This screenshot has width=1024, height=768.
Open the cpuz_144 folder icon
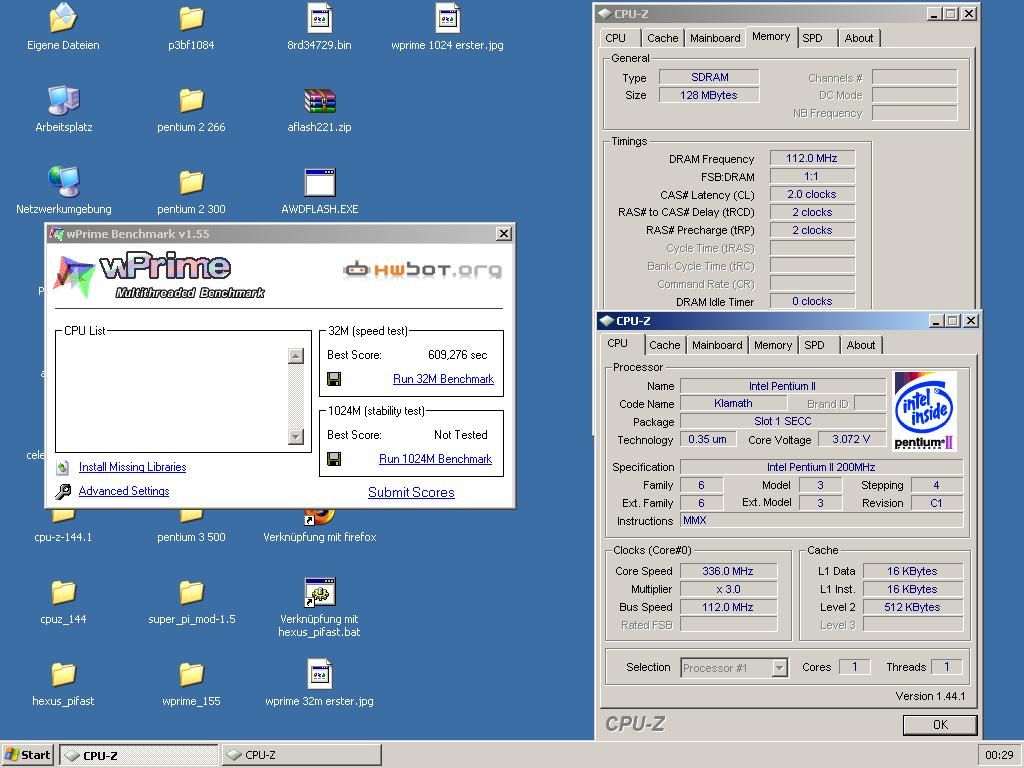[x=63, y=592]
